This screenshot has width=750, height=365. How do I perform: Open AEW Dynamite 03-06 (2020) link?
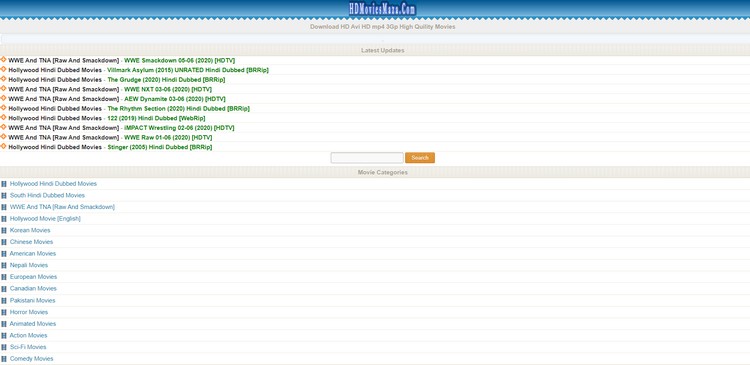pyautogui.click(x=175, y=99)
